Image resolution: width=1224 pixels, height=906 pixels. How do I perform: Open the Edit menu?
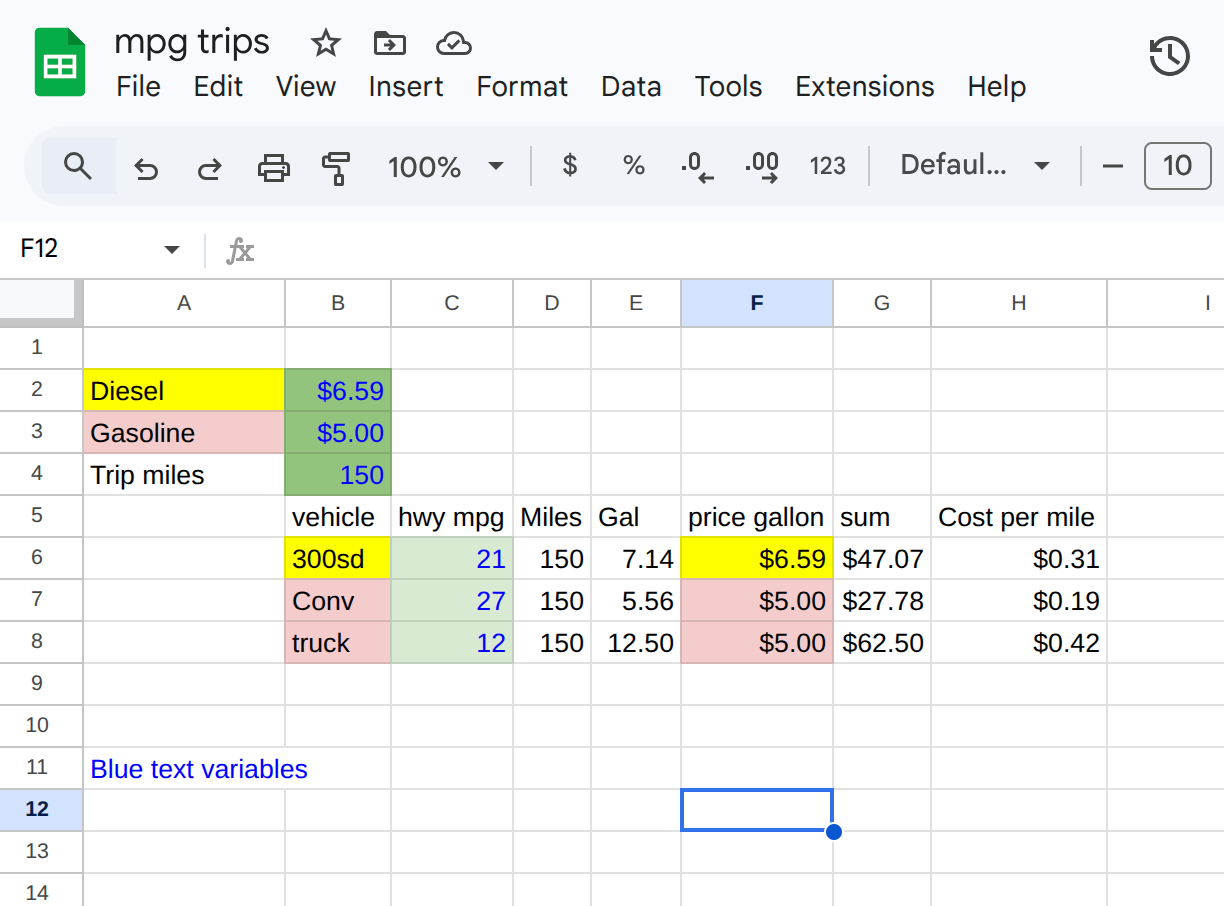pyautogui.click(x=218, y=87)
